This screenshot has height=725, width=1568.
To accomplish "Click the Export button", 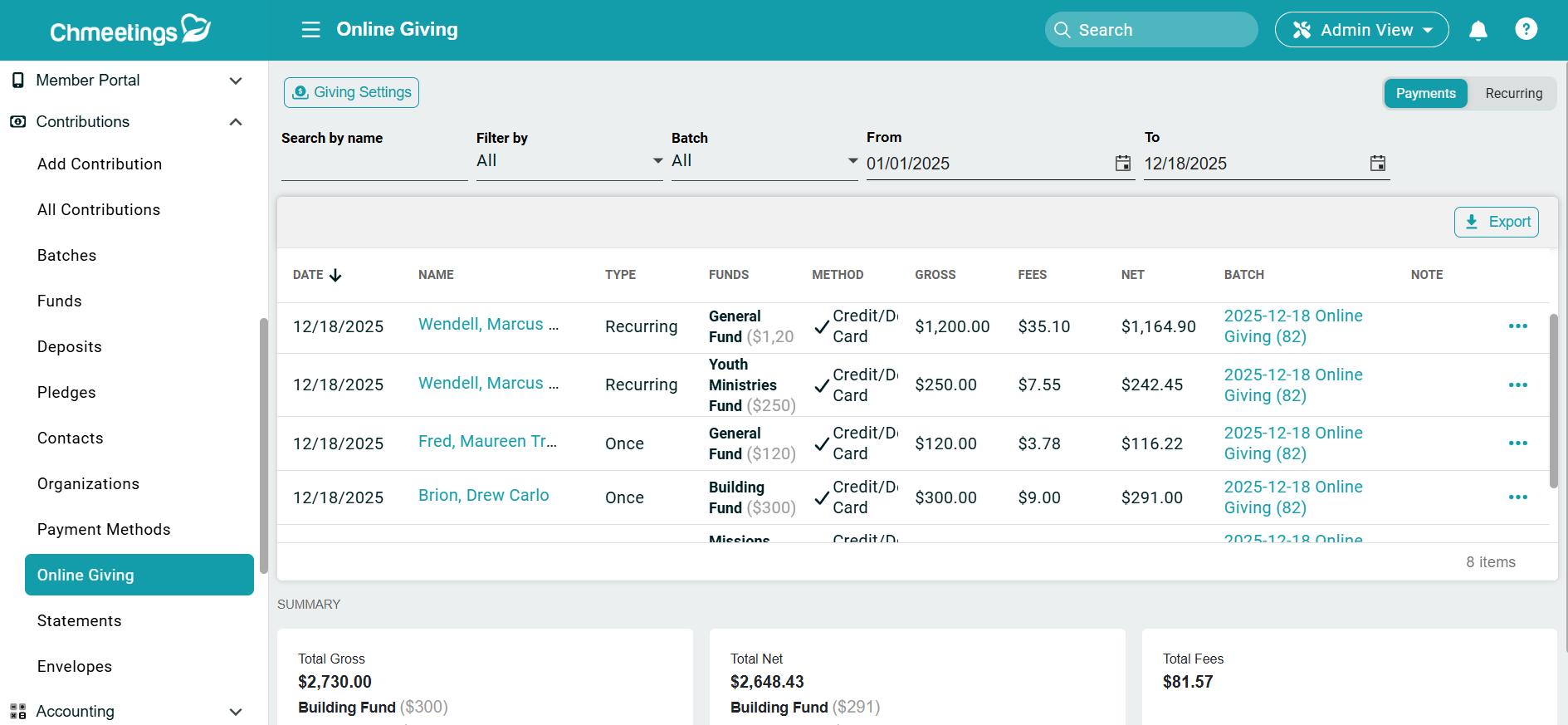I will [x=1496, y=222].
